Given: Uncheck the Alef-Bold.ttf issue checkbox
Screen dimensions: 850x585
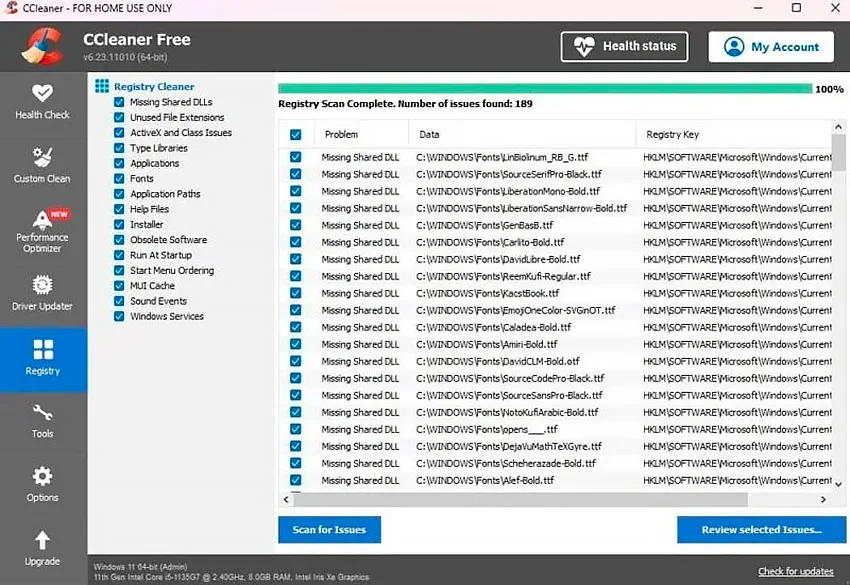Looking at the screenshot, I should pos(295,480).
